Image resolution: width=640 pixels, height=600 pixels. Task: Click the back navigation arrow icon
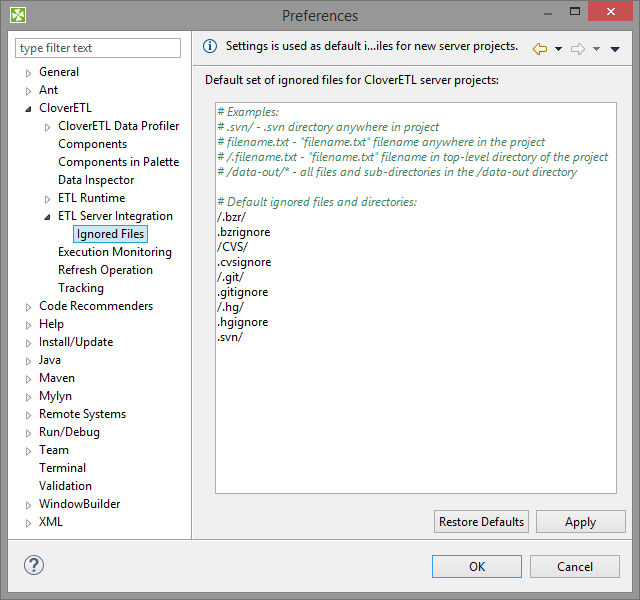(540, 48)
